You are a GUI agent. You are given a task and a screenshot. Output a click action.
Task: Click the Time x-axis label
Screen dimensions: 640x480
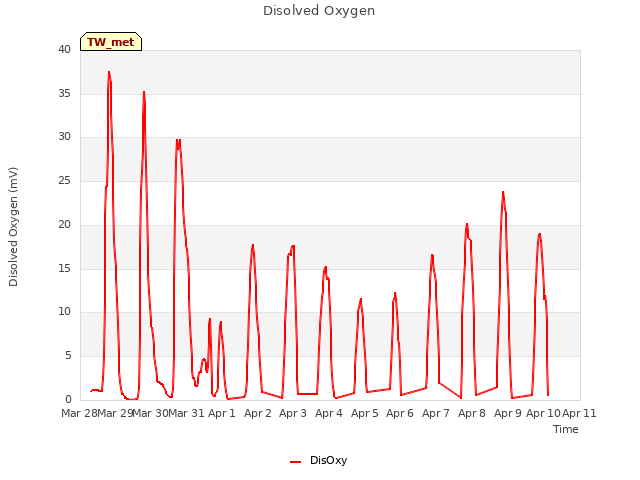pos(566,429)
